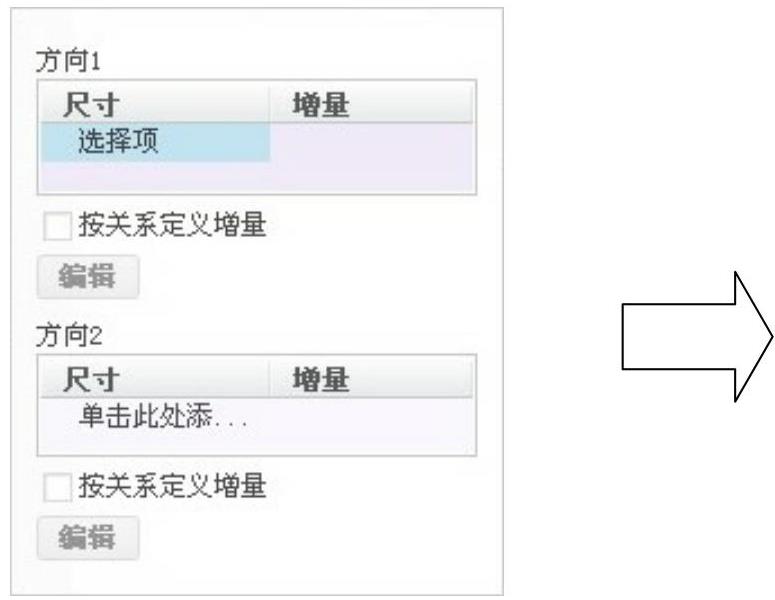Image resolution: width=775 pixels, height=600 pixels.
Task: Click the 编辑 button under 方向2
Action: tap(88, 534)
